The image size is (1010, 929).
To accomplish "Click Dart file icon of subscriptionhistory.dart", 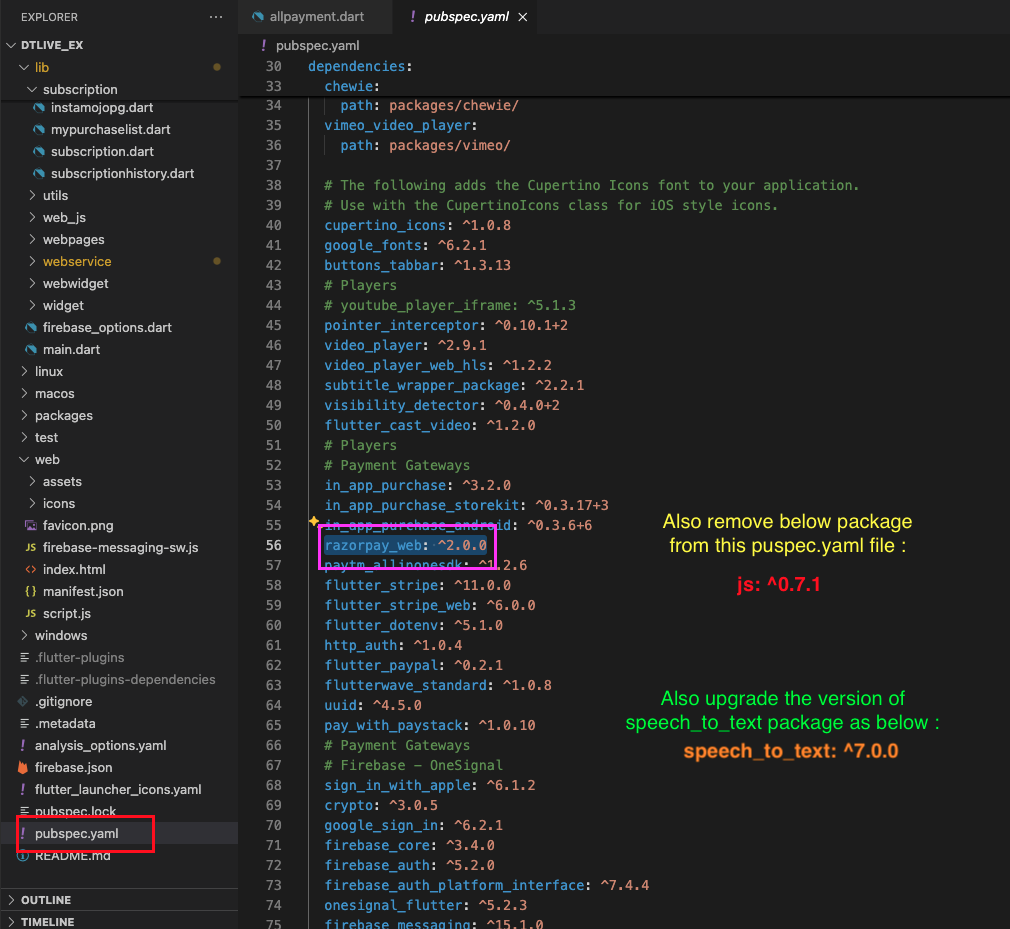I will point(39,173).
